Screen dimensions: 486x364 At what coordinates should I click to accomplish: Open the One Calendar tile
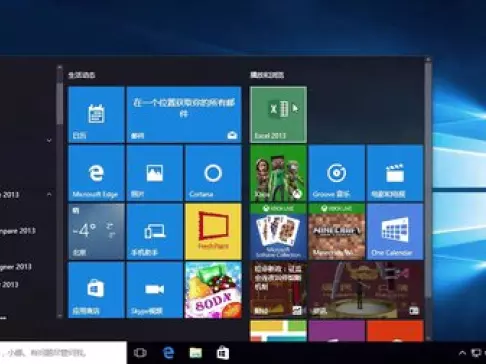click(395, 232)
